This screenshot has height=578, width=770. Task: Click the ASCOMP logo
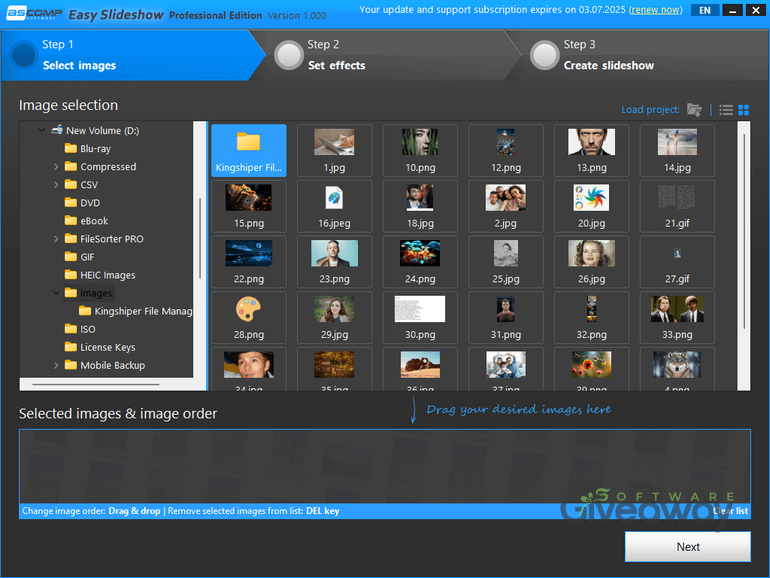coord(34,14)
